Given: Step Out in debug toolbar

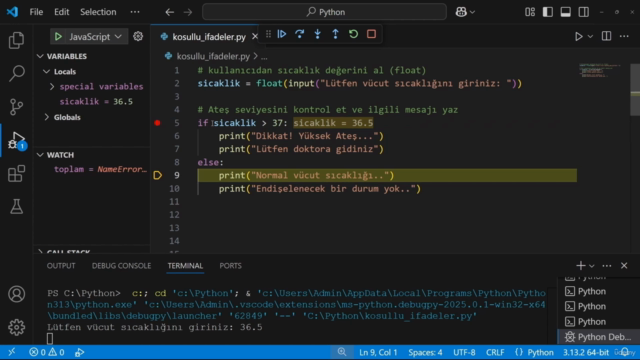Looking at the screenshot, I should 336,34.
